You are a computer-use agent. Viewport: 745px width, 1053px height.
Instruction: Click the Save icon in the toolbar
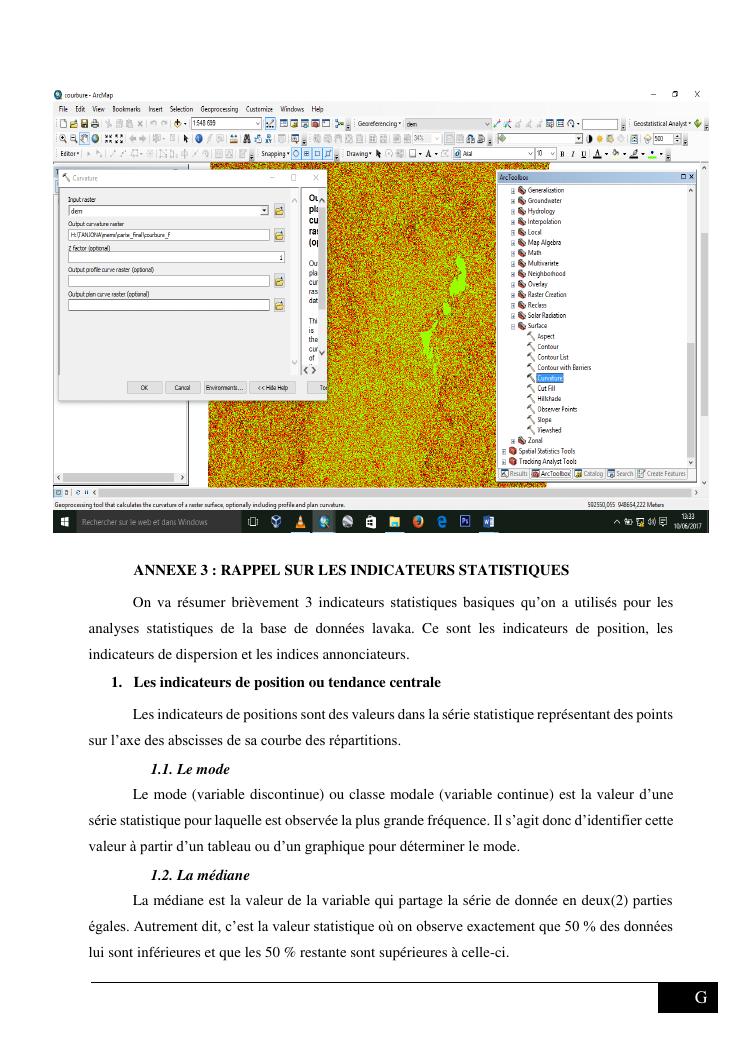coord(84,123)
